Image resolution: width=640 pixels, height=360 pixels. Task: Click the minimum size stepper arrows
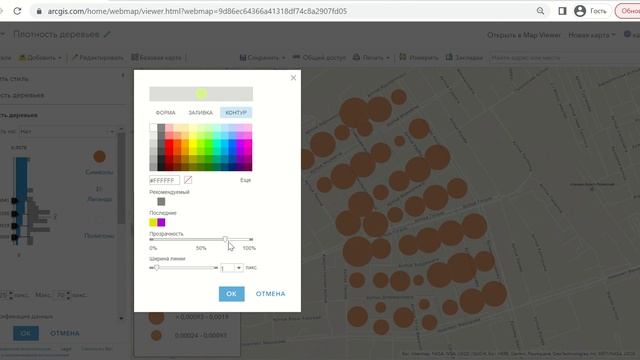pos(11,295)
